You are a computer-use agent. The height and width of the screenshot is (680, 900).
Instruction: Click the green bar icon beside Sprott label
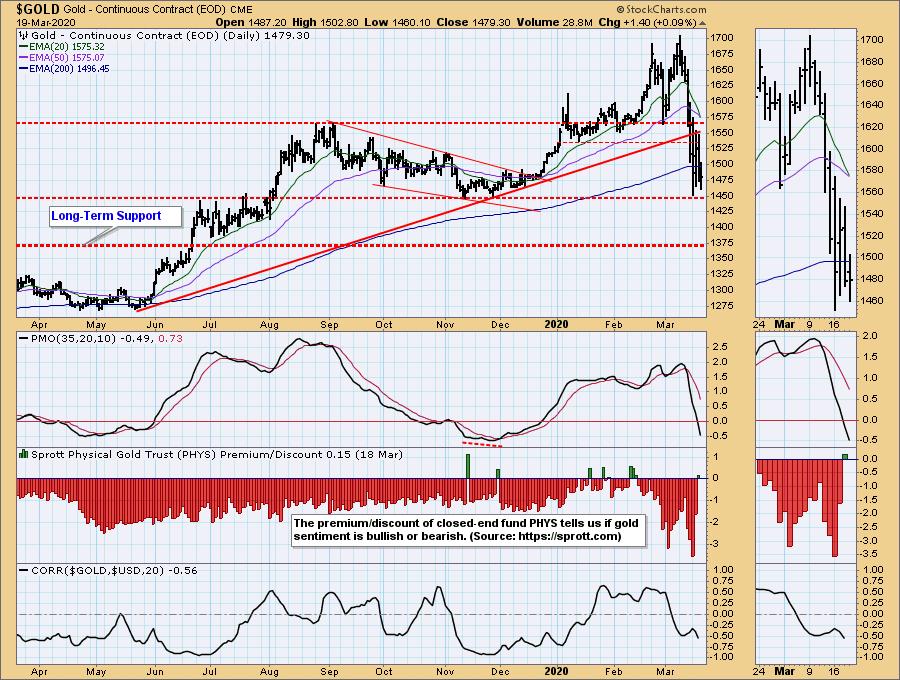24,454
